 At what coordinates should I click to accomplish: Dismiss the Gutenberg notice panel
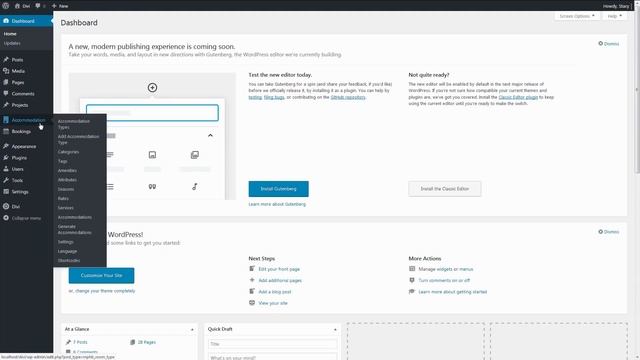click(609, 44)
